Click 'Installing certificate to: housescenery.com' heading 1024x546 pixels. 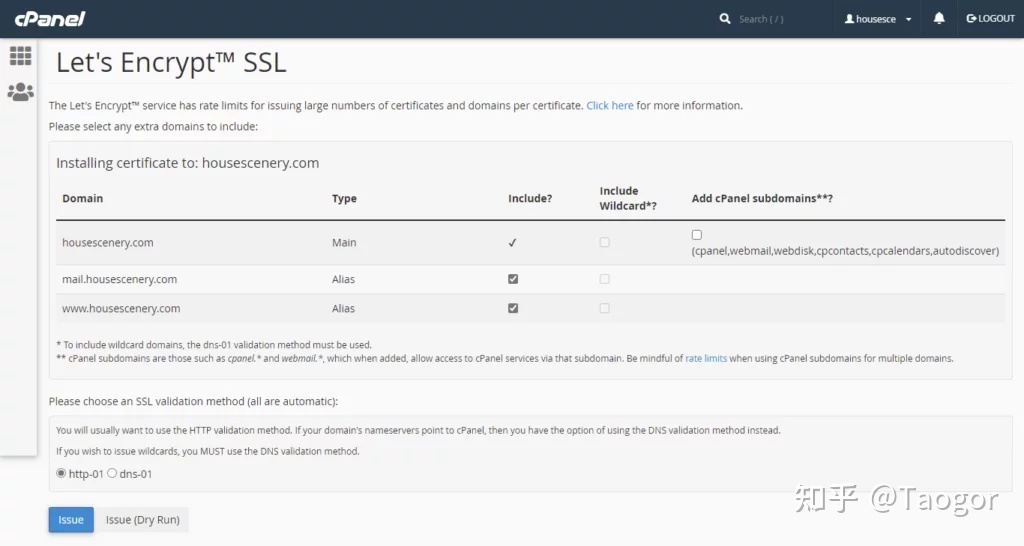point(187,163)
